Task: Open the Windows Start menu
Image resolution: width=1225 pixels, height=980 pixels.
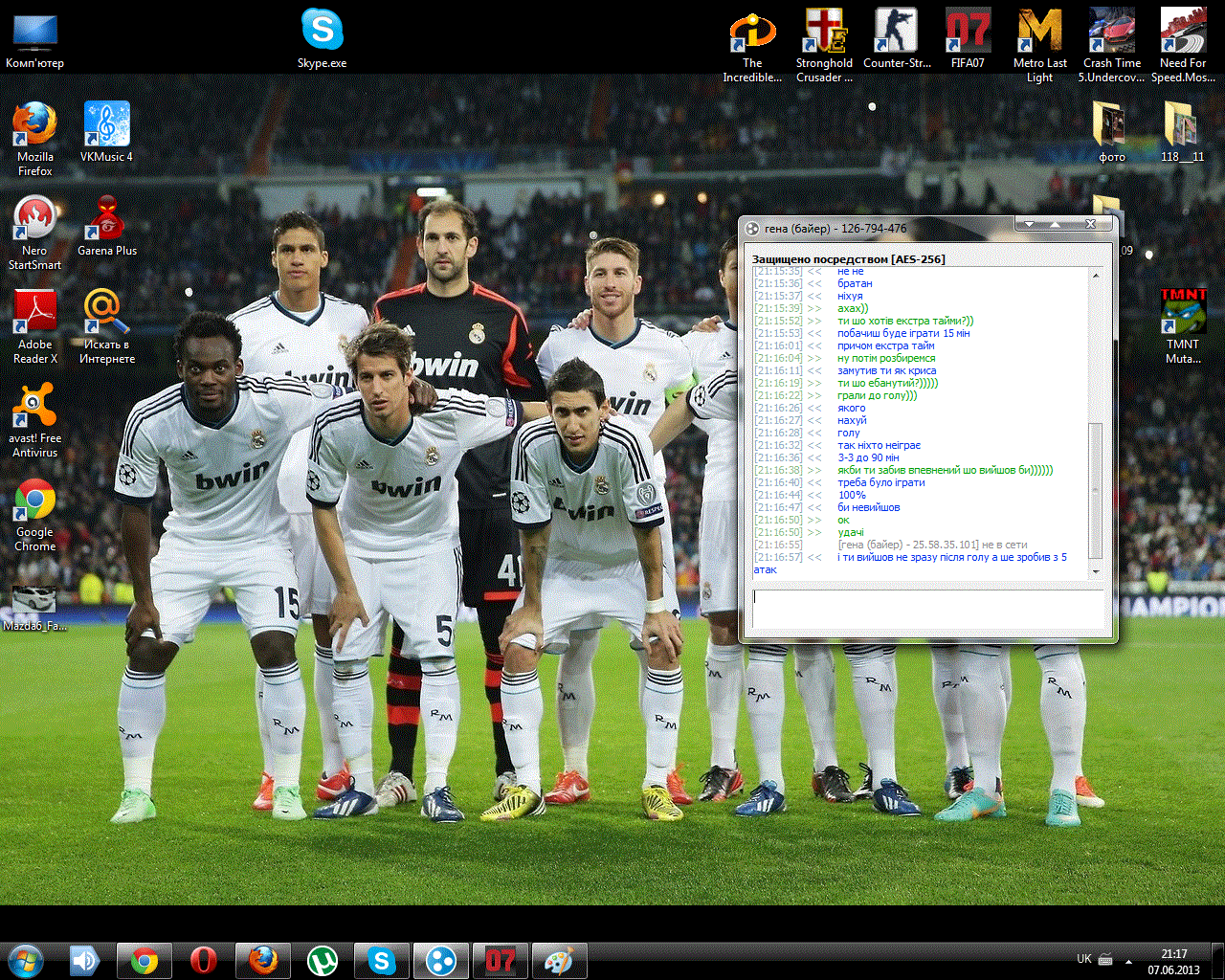Action: coord(26,960)
